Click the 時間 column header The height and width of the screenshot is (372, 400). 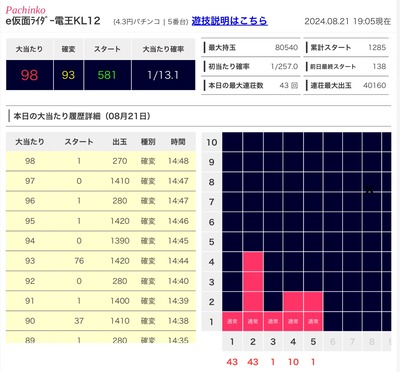[x=178, y=142]
